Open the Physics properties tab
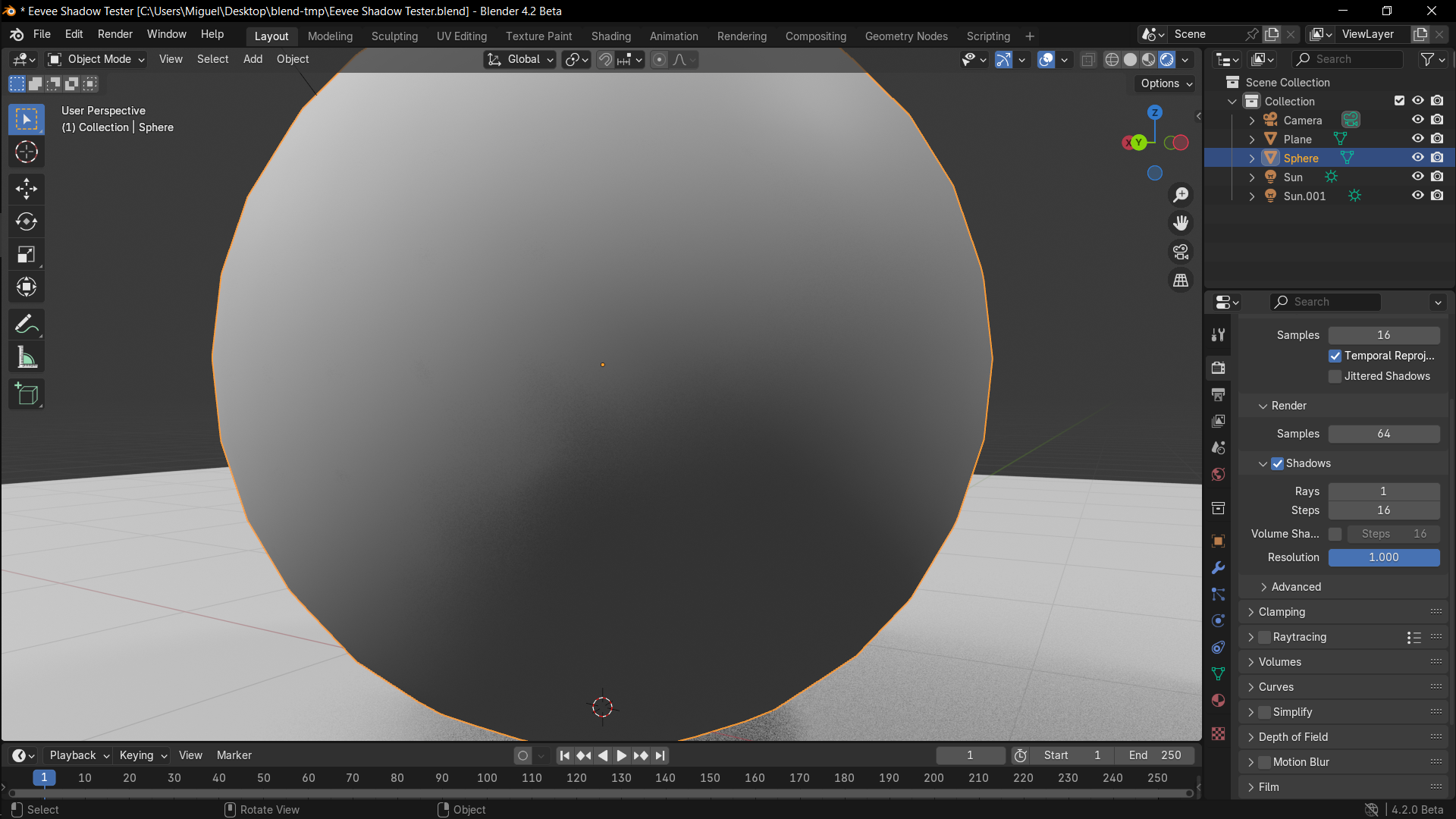1456x819 pixels. [x=1218, y=620]
